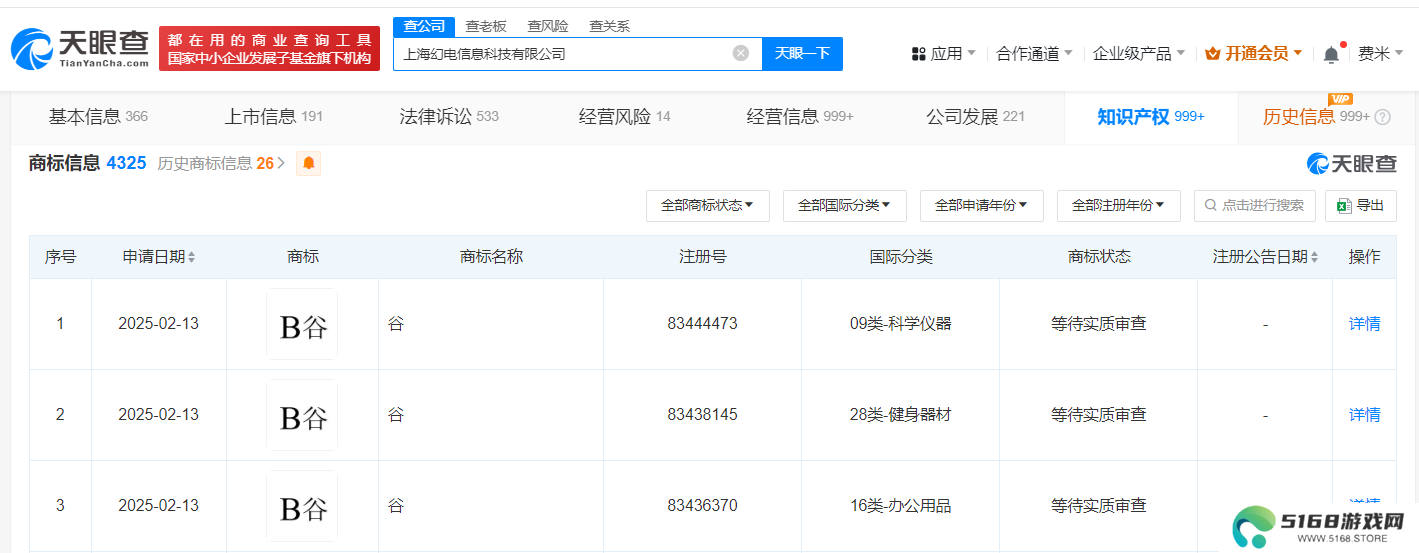
Task: Expand the 企业级产品 menu
Action: [1139, 54]
